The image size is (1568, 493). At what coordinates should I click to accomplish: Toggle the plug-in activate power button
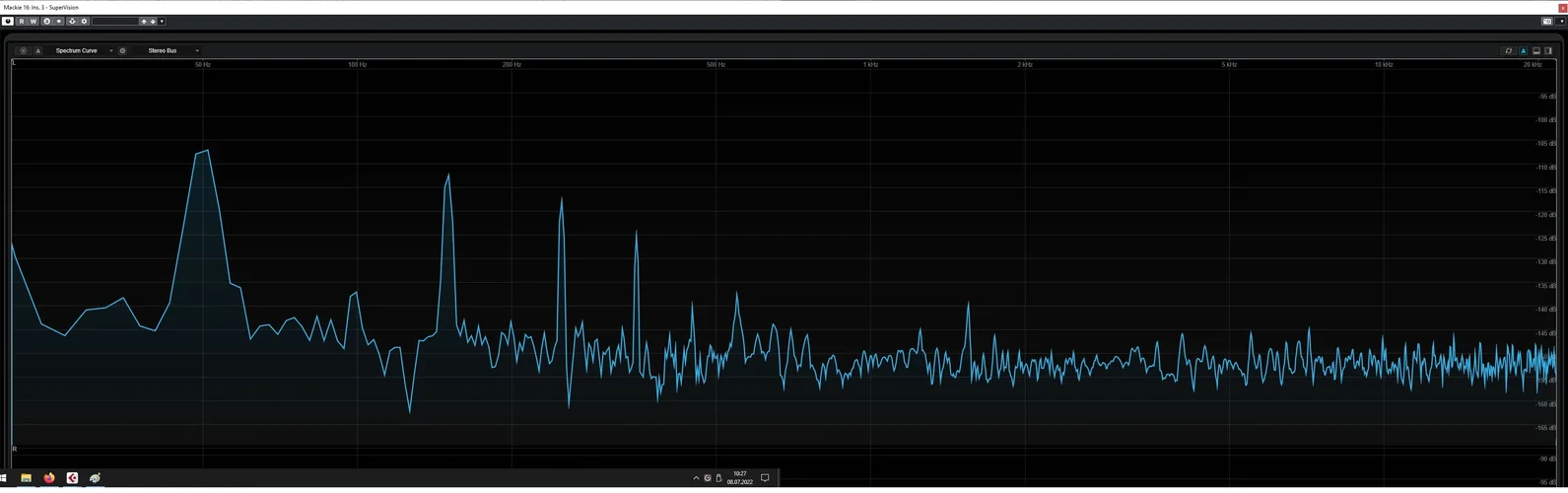[8, 21]
